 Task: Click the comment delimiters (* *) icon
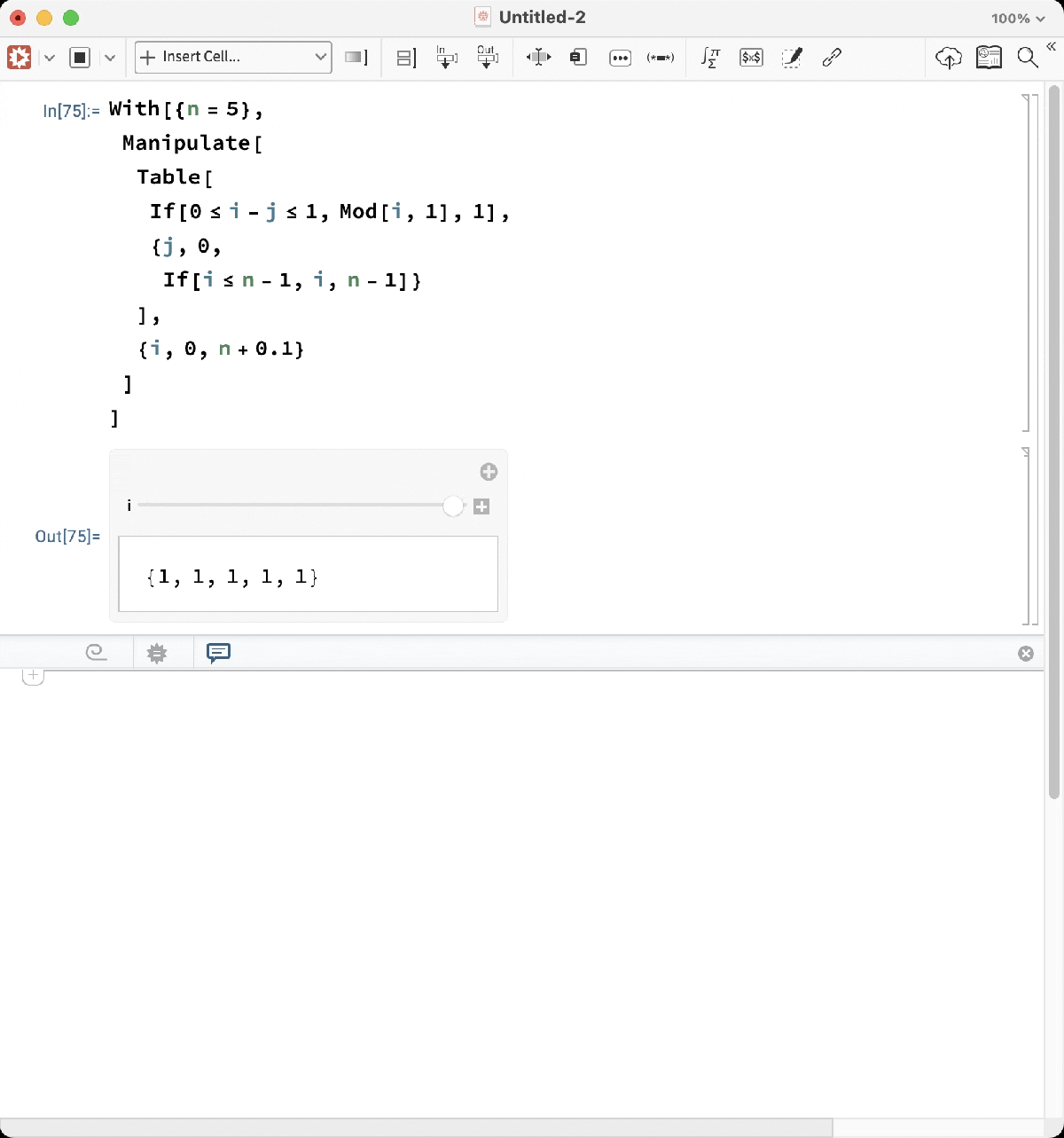tap(661, 58)
